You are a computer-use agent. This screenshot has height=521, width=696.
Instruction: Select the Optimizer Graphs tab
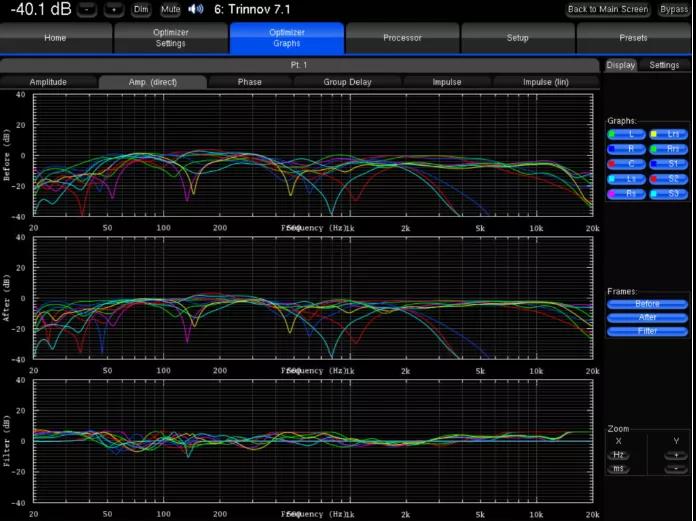point(287,38)
